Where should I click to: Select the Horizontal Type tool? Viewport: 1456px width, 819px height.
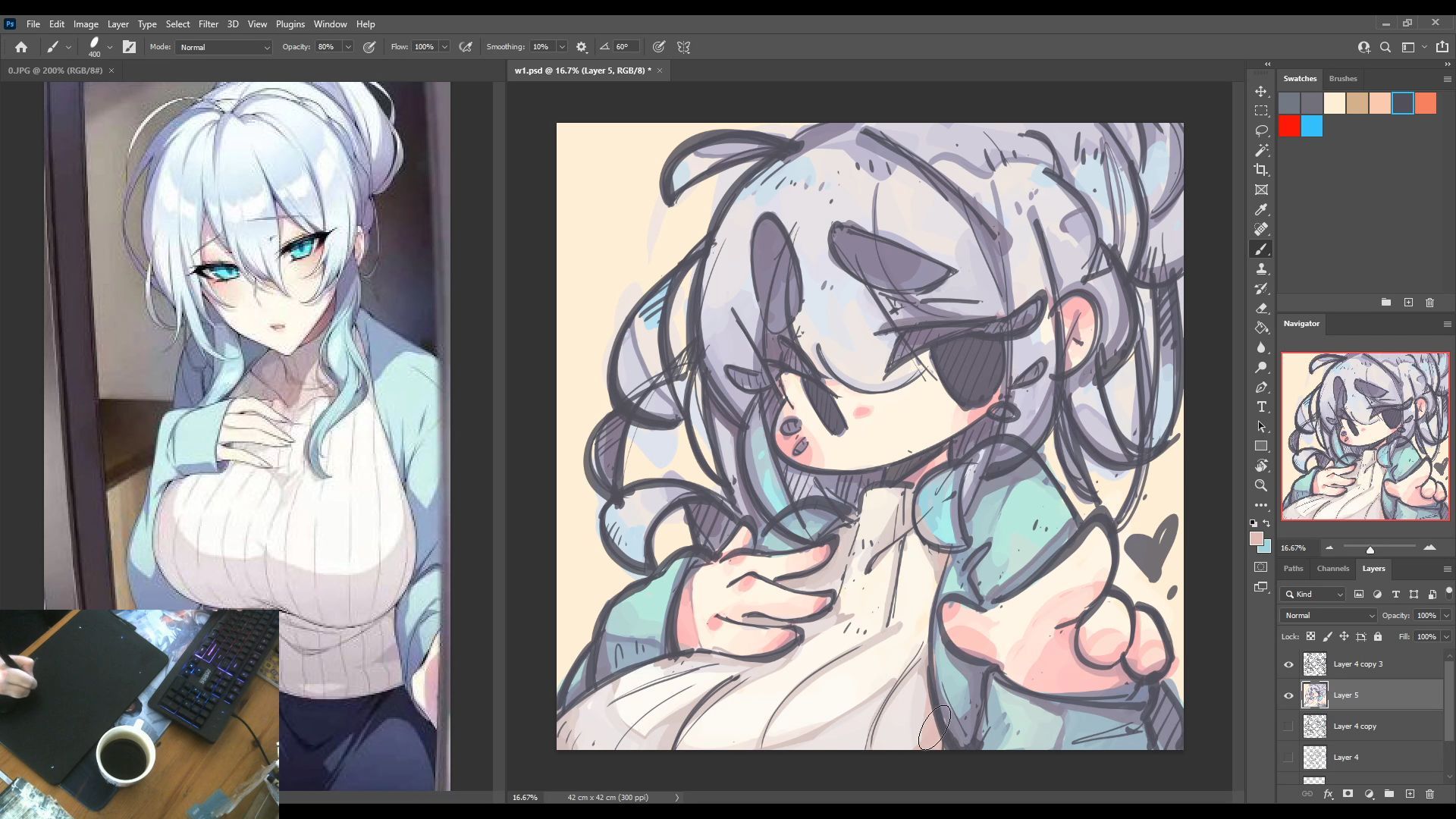(1261, 406)
